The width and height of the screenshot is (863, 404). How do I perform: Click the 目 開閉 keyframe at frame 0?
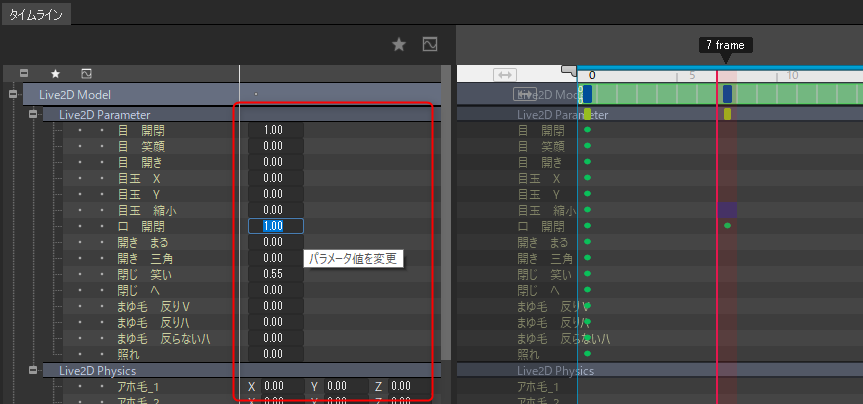[587, 130]
